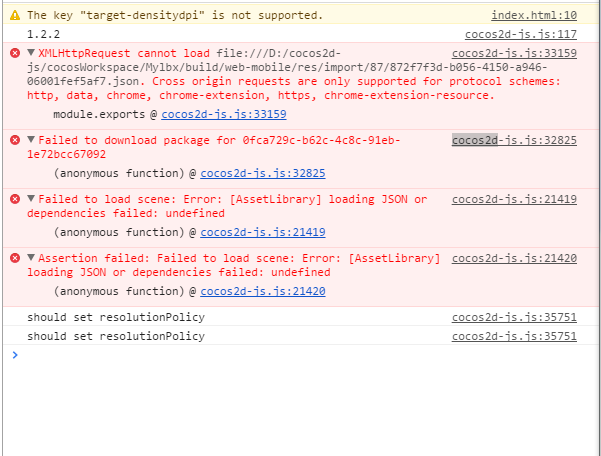
Task: Click the error icon for failed package download
Action: (x=15, y=140)
